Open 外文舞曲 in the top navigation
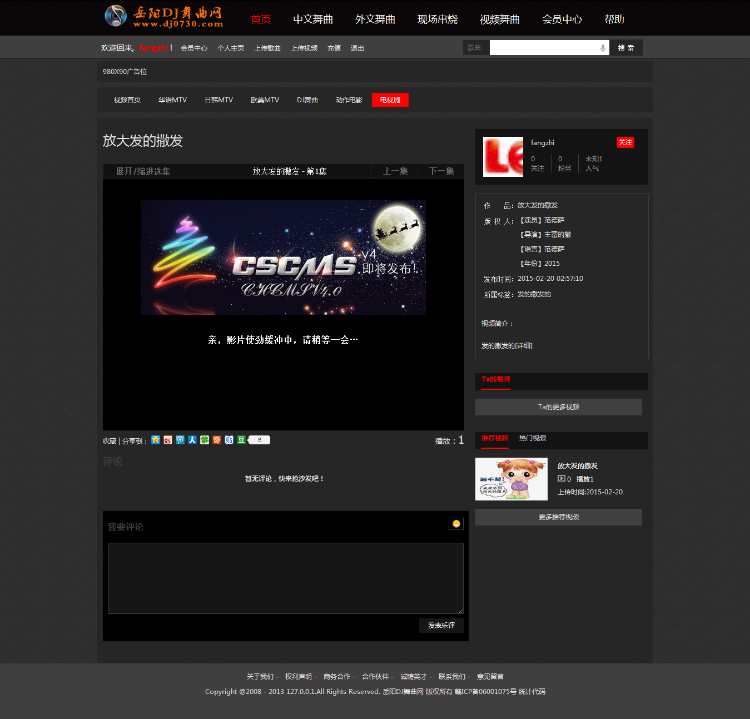The width and height of the screenshot is (750, 719). tap(375, 19)
